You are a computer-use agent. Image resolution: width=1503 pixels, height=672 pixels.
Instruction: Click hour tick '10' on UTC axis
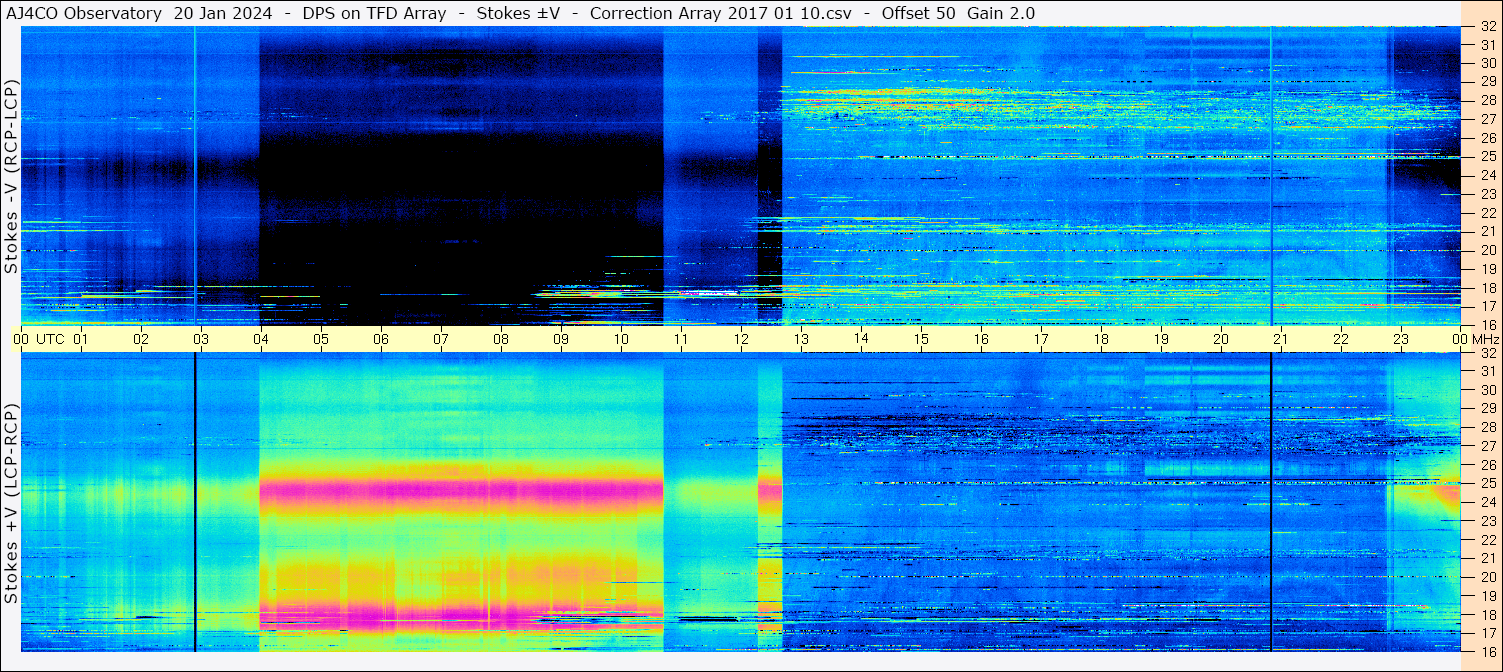(620, 339)
